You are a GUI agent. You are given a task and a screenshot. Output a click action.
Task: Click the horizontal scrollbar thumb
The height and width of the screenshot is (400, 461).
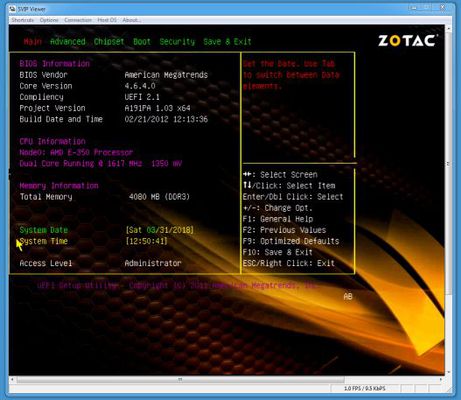tap(180, 380)
